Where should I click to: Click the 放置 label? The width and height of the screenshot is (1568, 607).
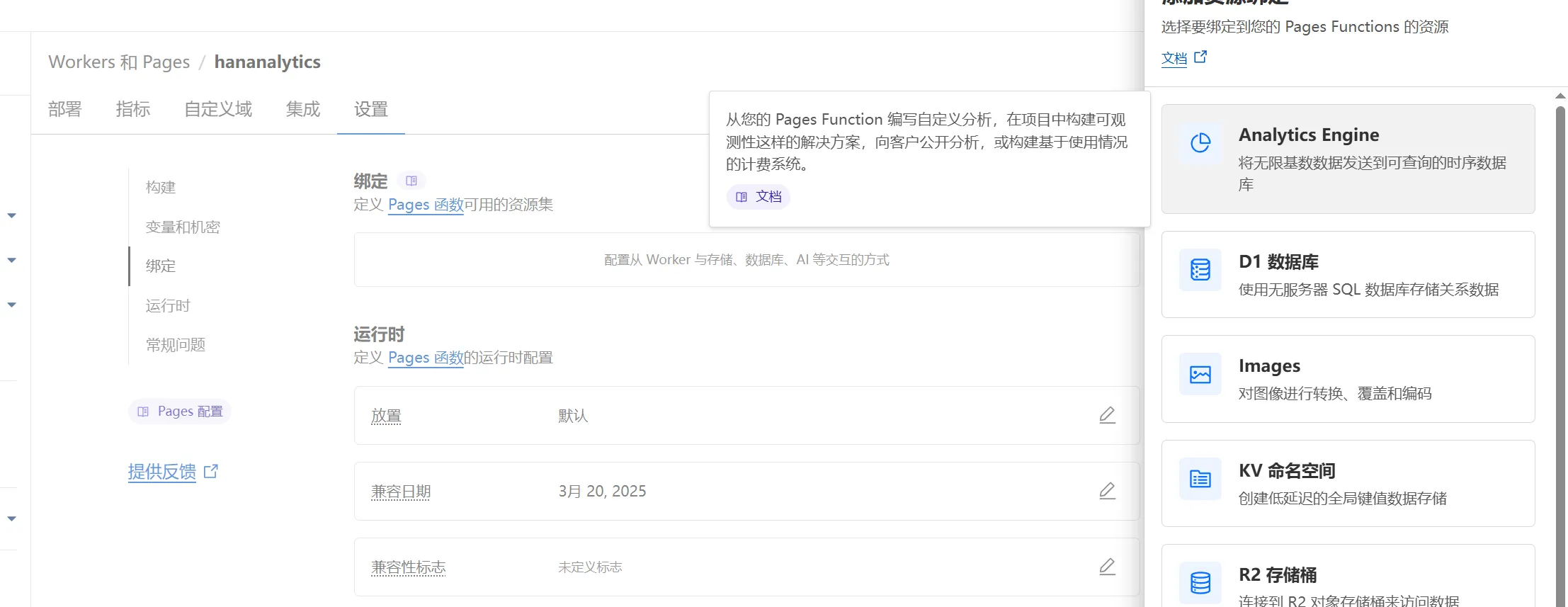coord(386,416)
